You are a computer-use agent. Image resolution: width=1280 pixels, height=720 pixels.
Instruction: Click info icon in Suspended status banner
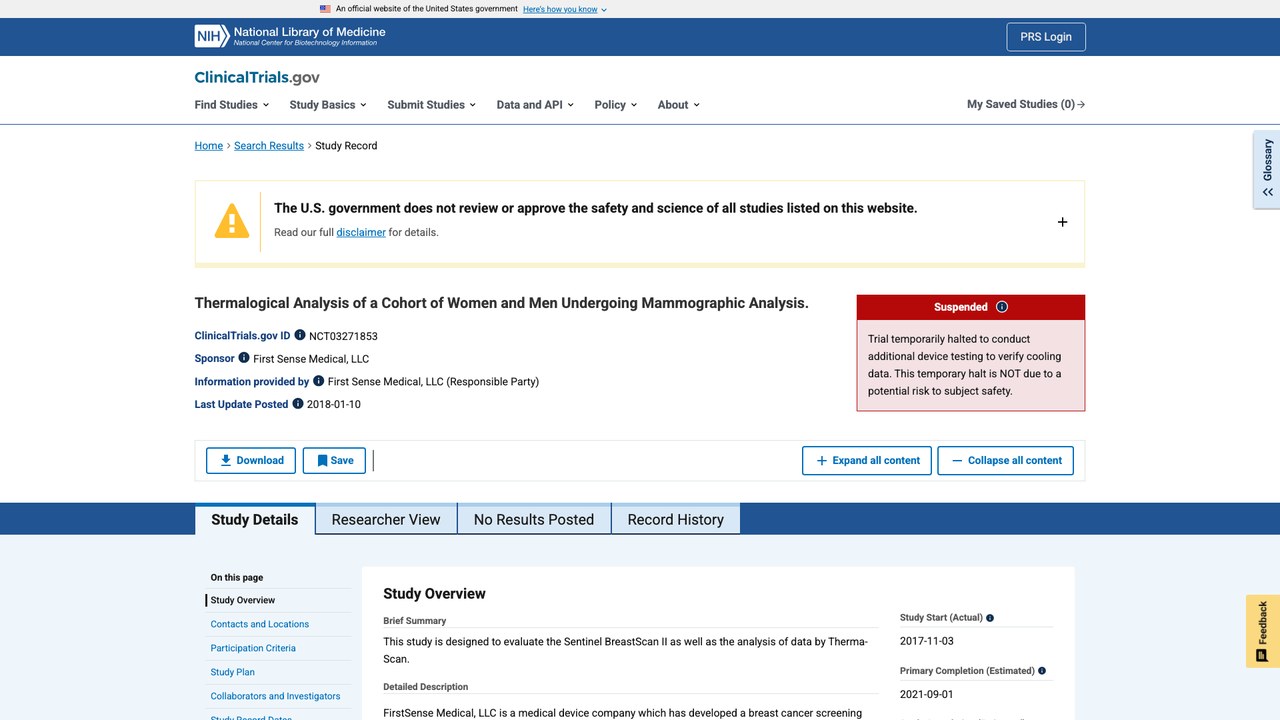point(1002,307)
